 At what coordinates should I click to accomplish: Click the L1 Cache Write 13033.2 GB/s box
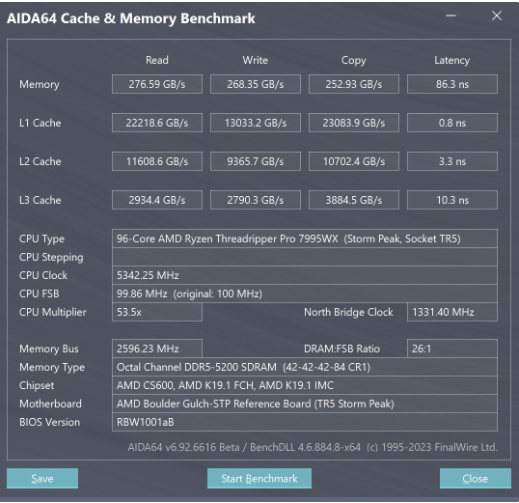[x=255, y=123]
